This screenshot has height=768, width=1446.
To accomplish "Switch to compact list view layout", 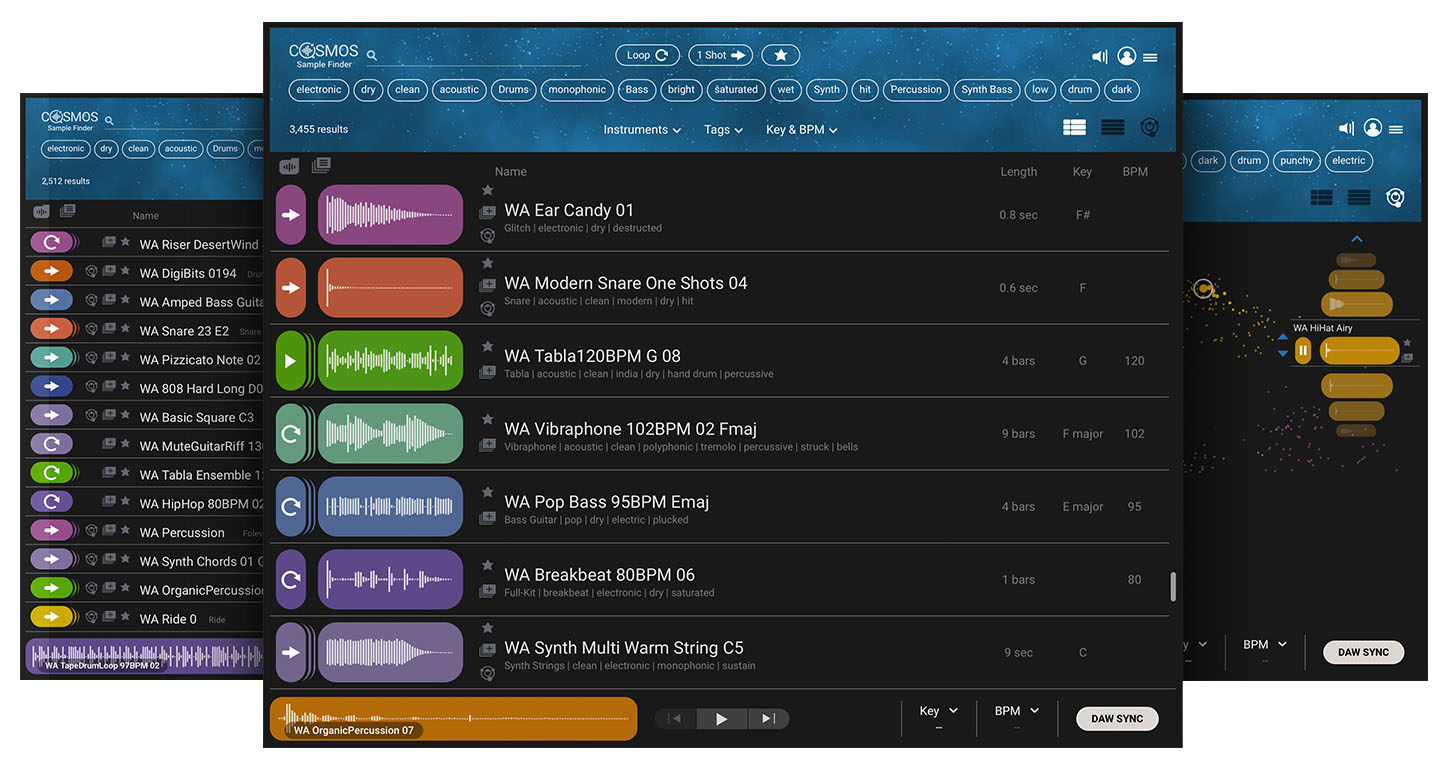I will tap(1112, 128).
